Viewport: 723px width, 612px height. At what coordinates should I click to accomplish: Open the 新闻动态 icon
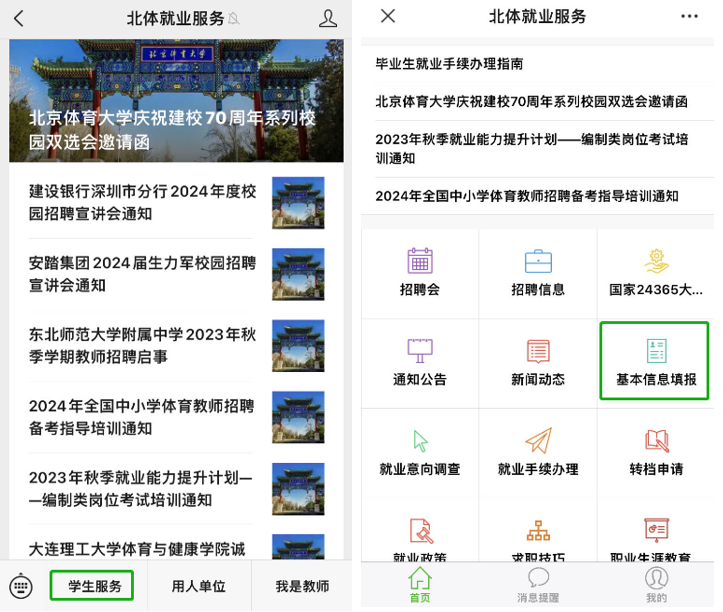coord(538,351)
